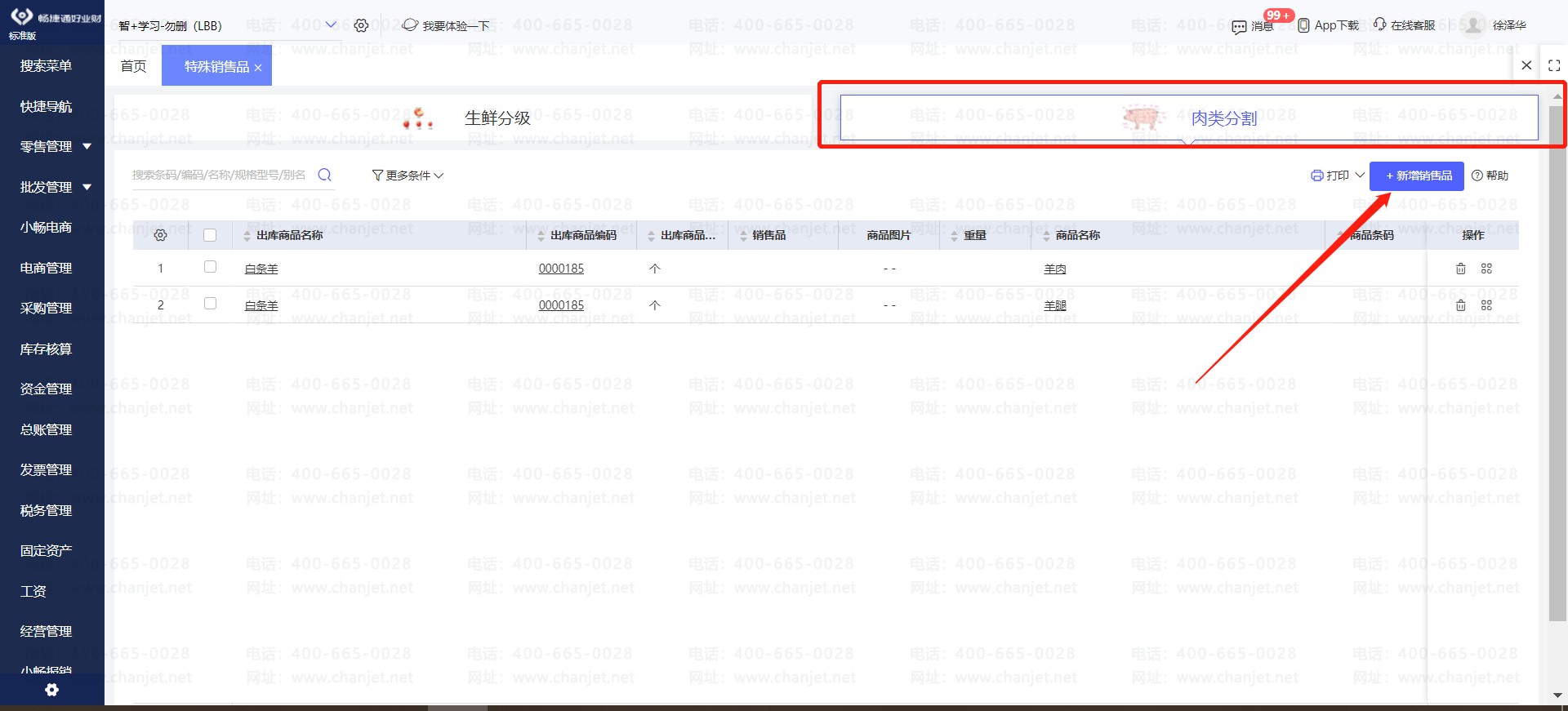Go to 电商管理 module
The image size is (1568, 711).
click(47, 268)
